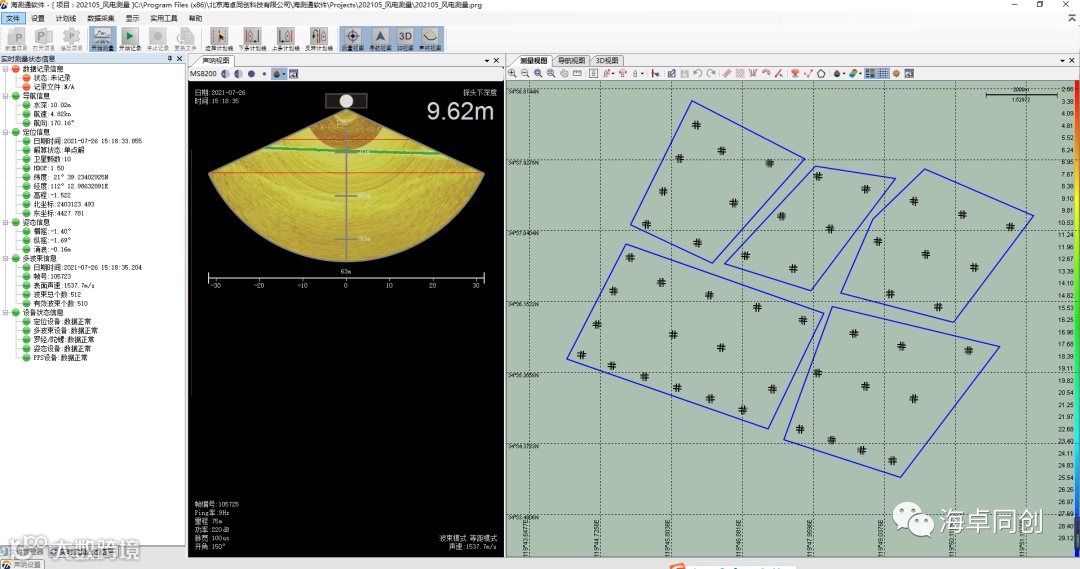This screenshot has height=569, width=1080.
Task: Open the 数据采集 menu
Action: point(100,18)
